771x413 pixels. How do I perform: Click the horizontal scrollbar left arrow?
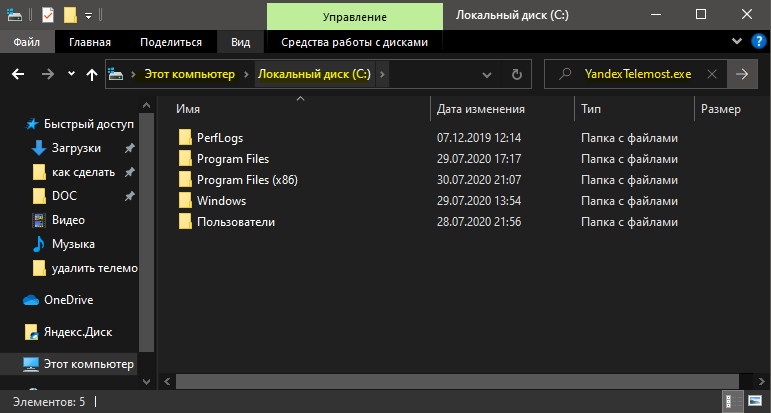pyautogui.click(x=166, y=381)
